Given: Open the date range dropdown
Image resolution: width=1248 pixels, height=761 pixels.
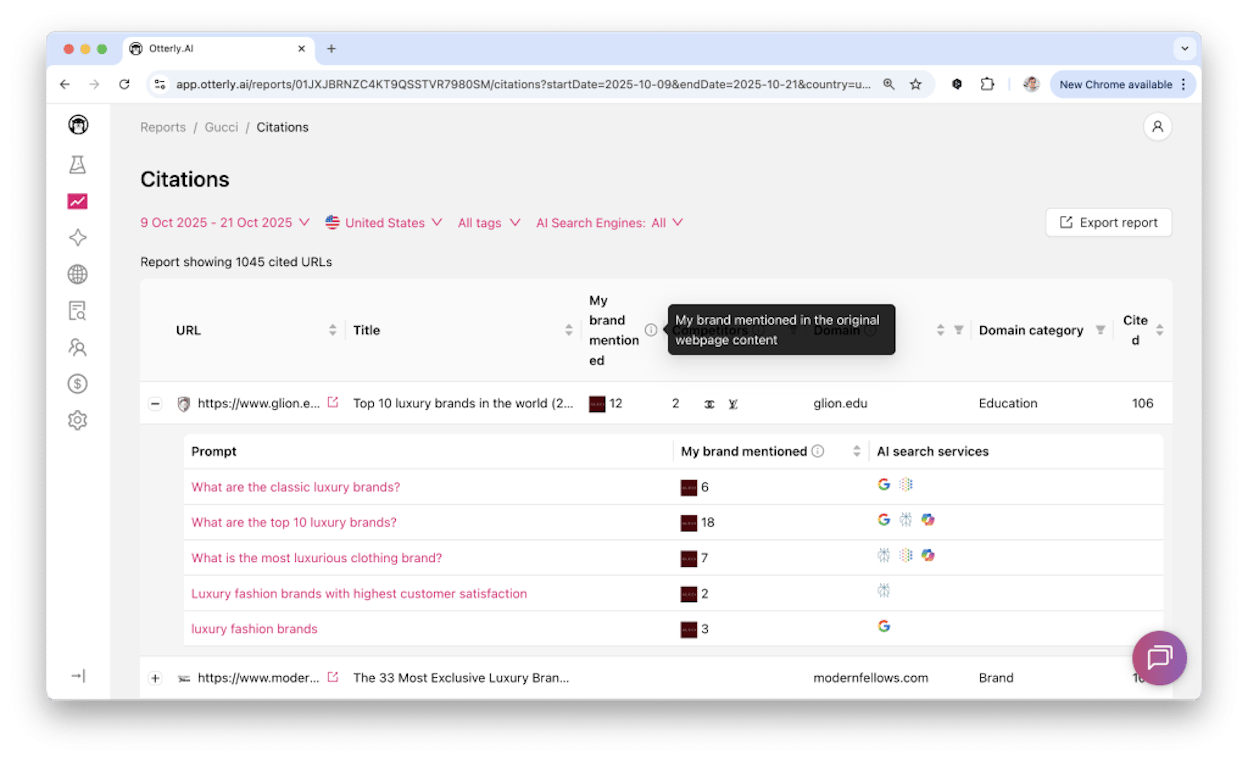Looking at the screenshot, I should click(225, 223).
